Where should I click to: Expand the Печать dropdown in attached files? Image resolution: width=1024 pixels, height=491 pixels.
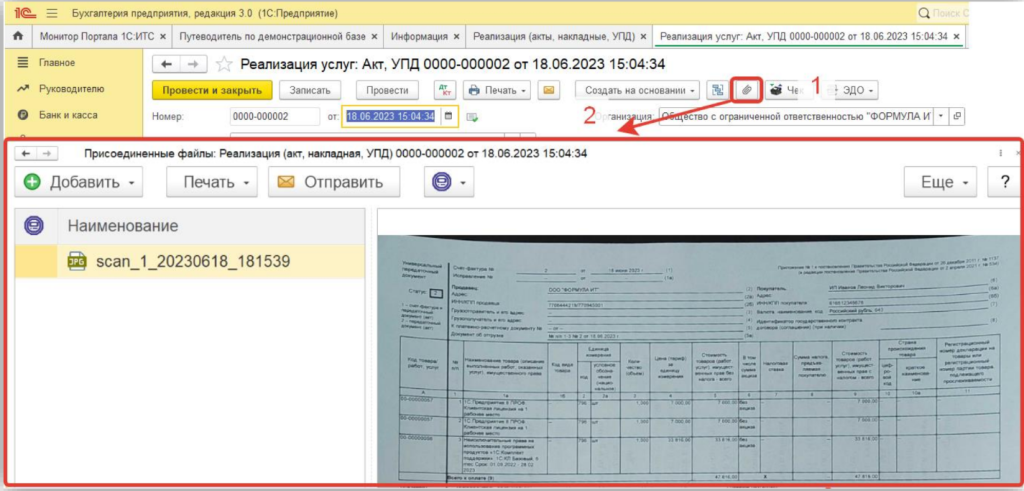(246, 183)
